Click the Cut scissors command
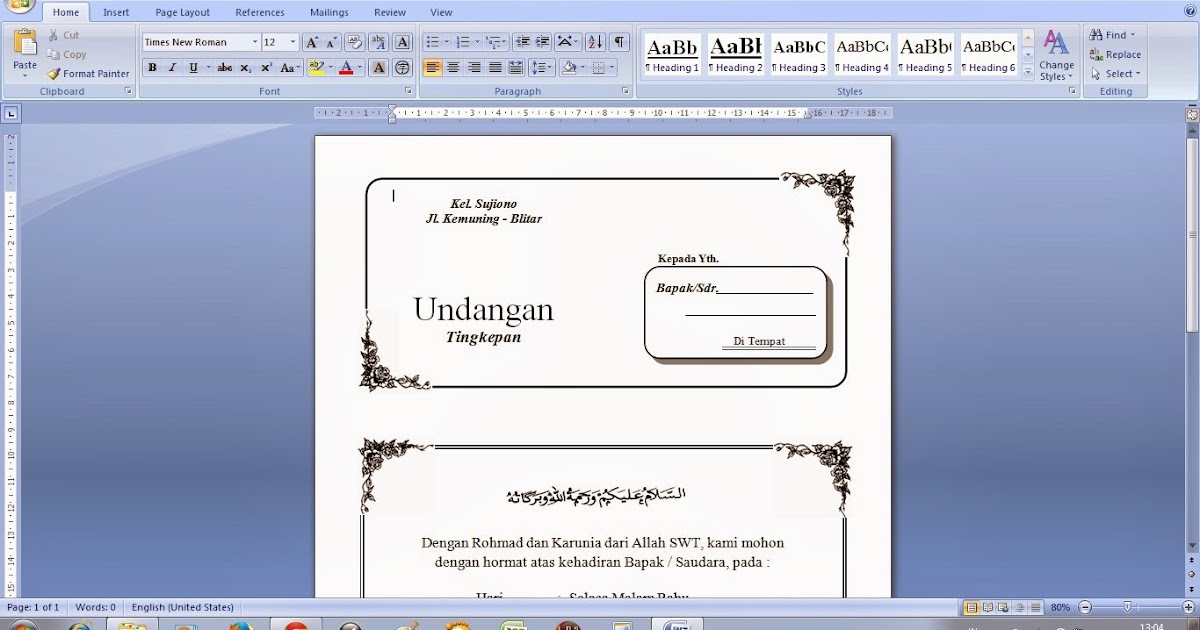 (x=63, y=35)
